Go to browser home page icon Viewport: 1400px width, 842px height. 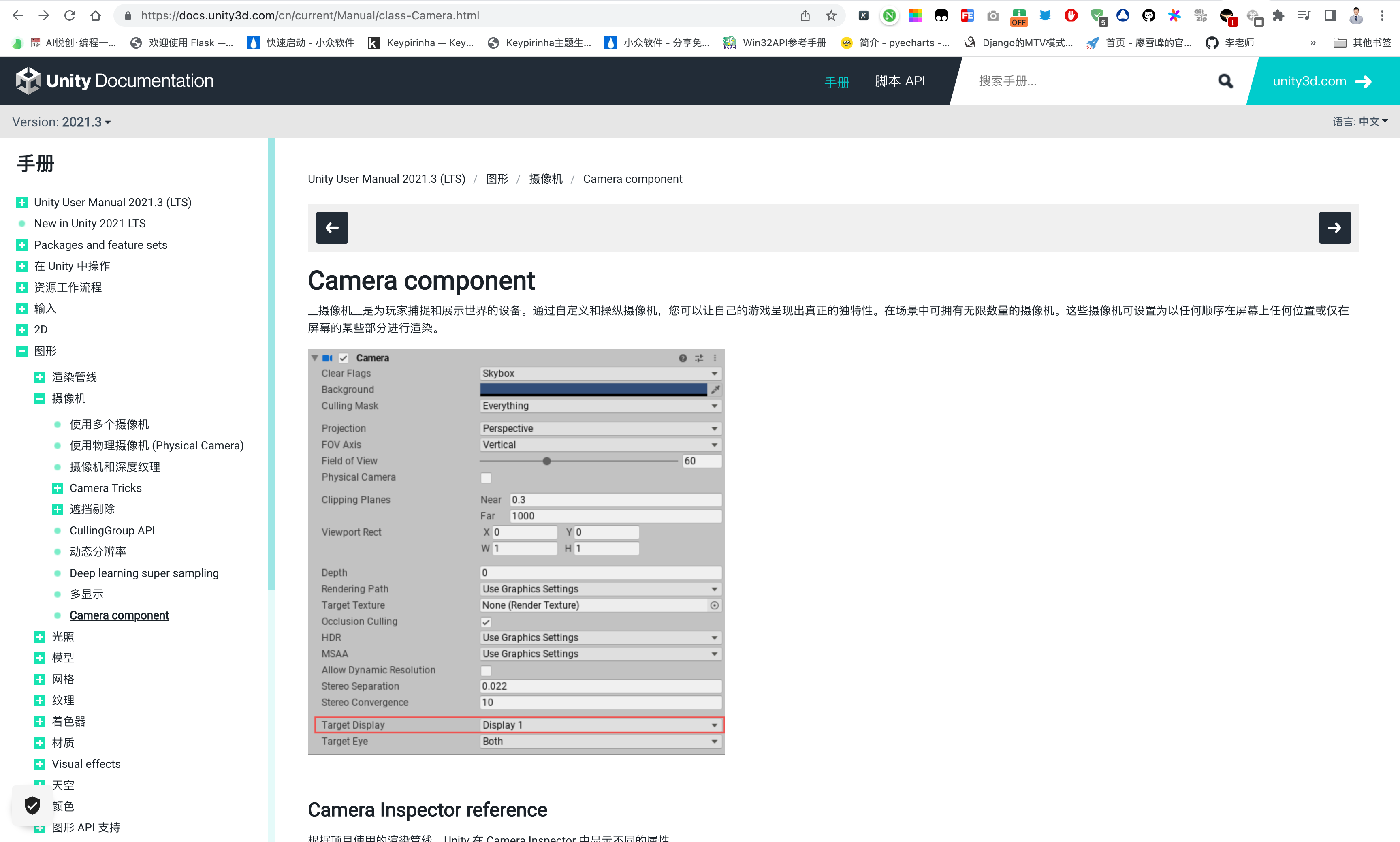pos(95,15)
